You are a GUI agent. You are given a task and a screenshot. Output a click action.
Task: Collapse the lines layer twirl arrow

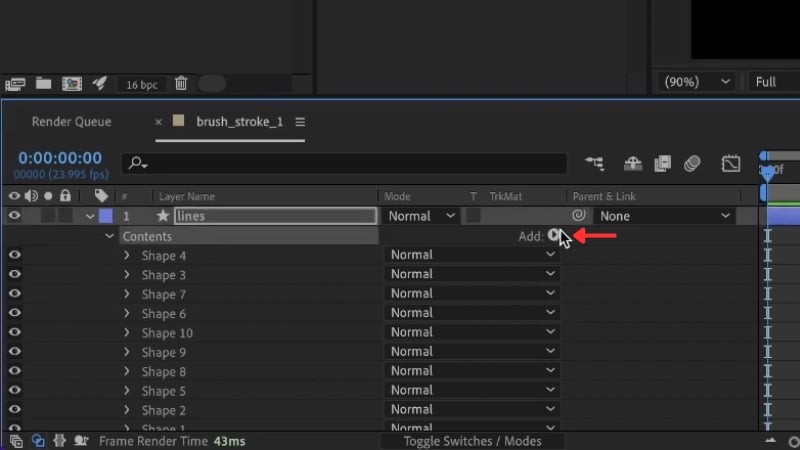tap(90, 216)
